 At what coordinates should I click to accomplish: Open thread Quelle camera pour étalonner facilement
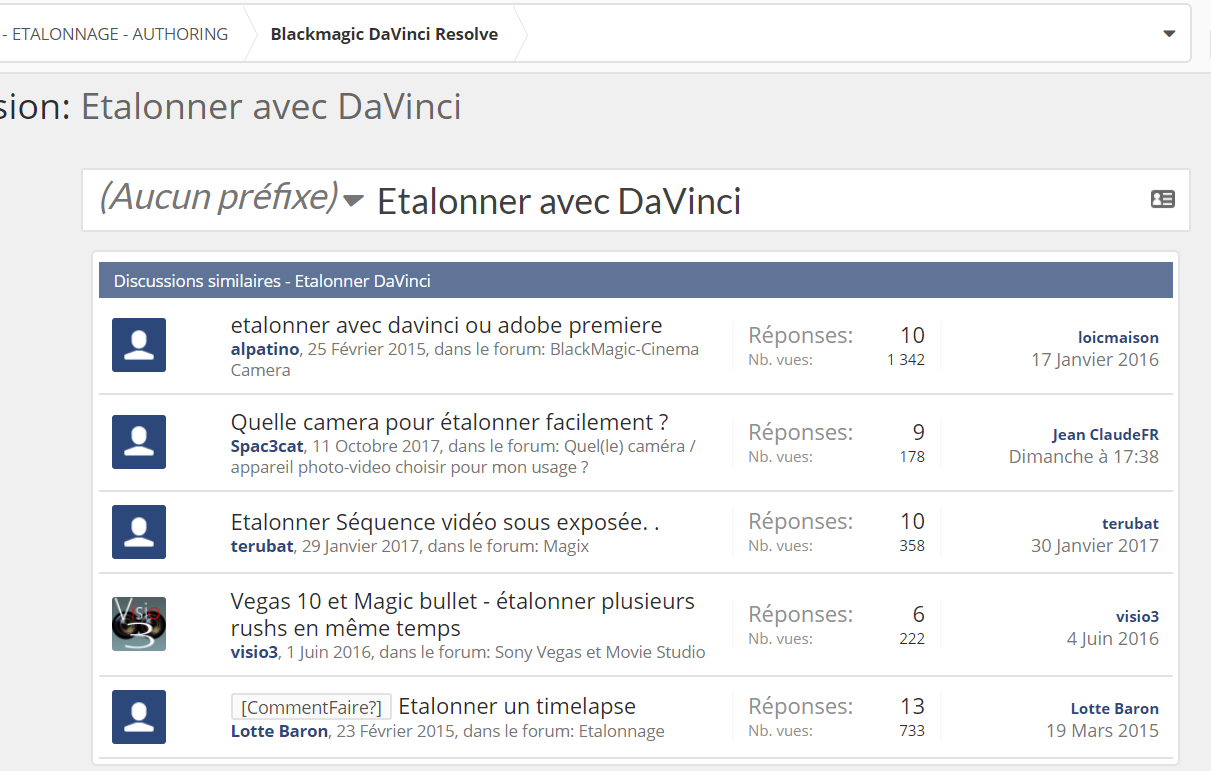pos(449,422)
